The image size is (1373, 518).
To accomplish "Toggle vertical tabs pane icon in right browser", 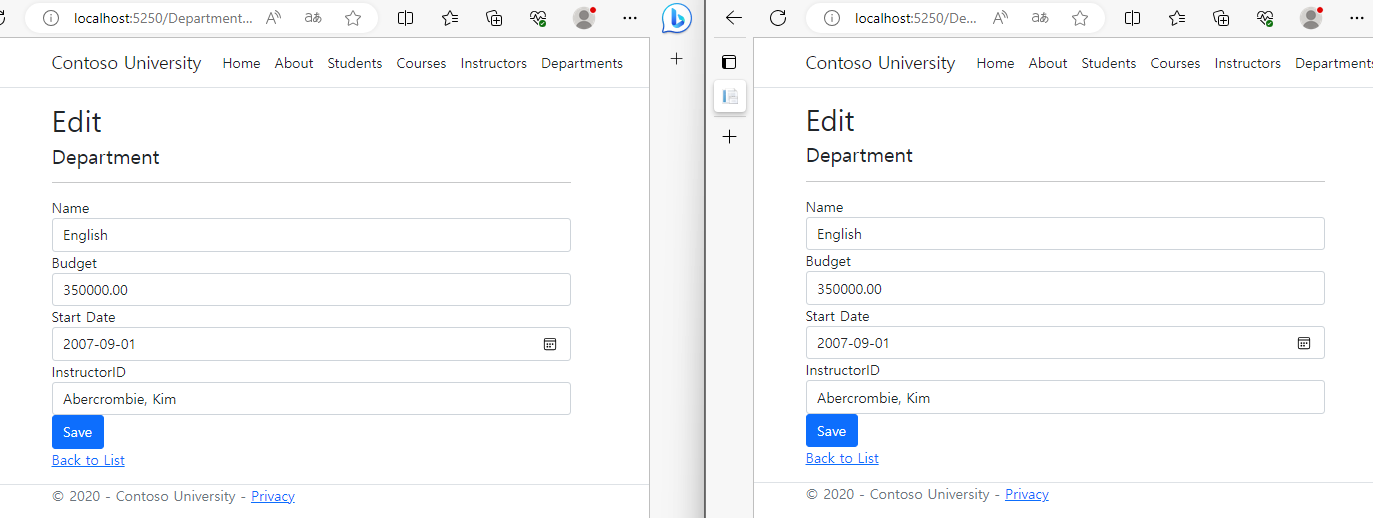I will point(729,62).
